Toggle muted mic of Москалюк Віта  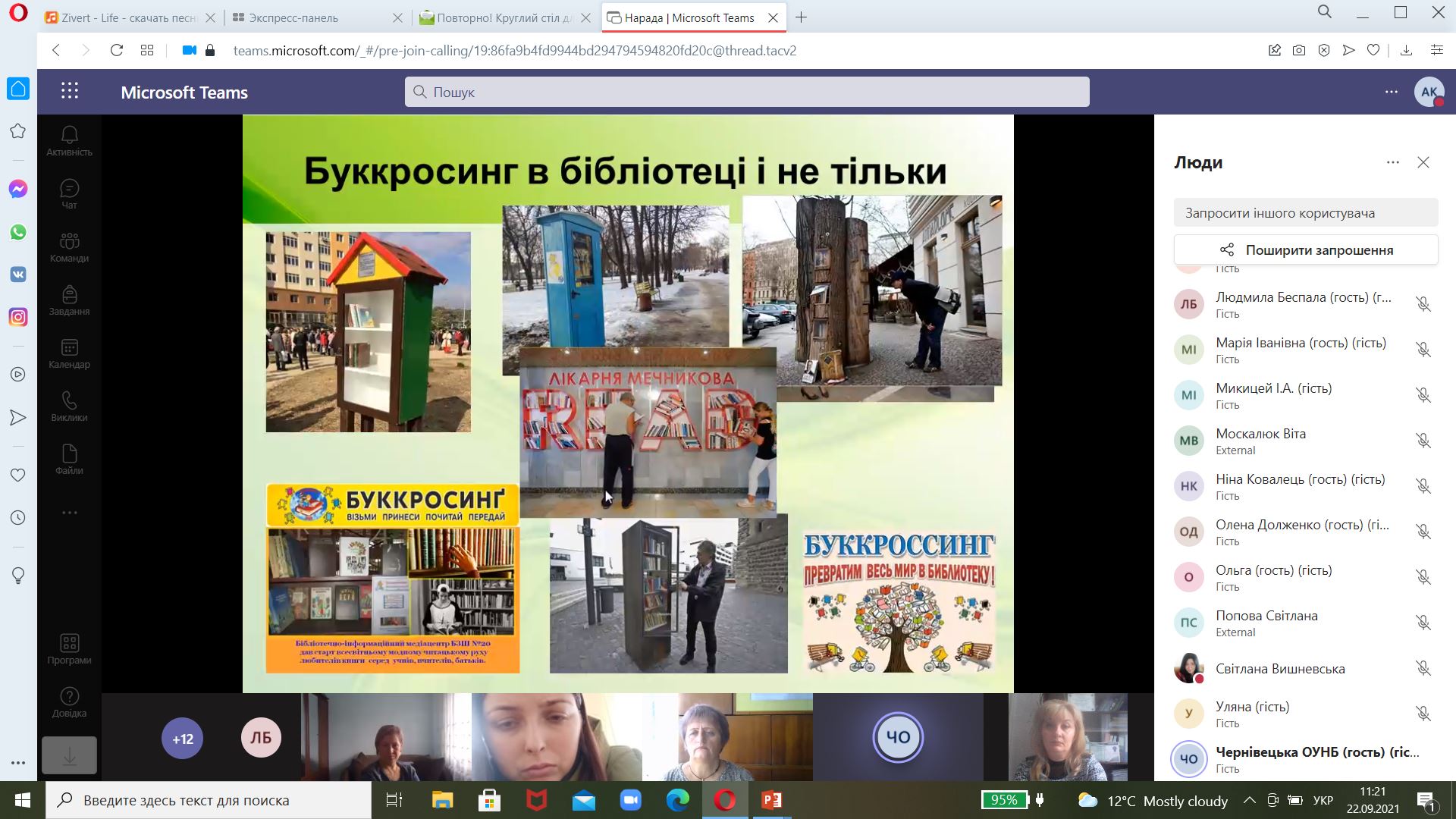point(1423,441)
